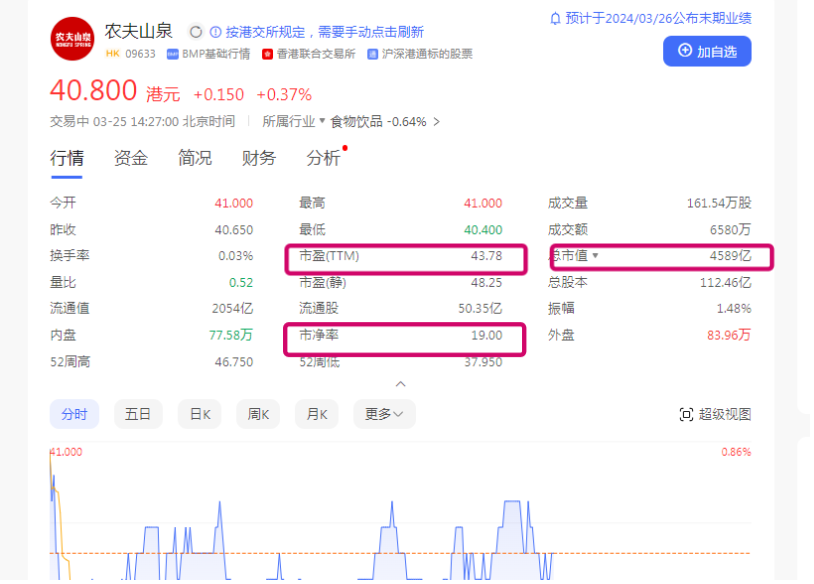Image resolution: width=814 pixels, height=584 pixels.
Task: Expand the 总市值 dropdown arrow
Action: pyautogui.click(x=595, y=255)
